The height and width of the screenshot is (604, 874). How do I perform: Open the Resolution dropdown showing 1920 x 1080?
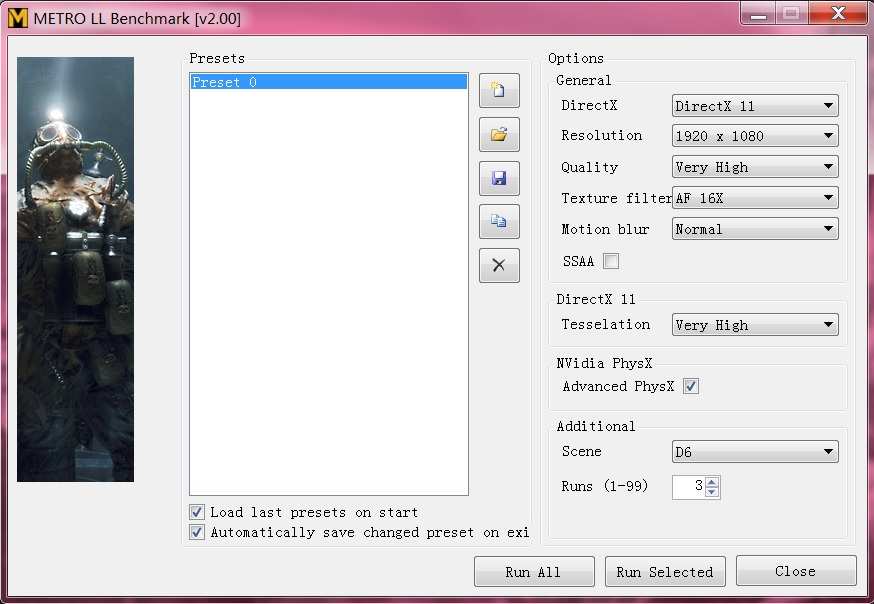[x=755, y=136]
